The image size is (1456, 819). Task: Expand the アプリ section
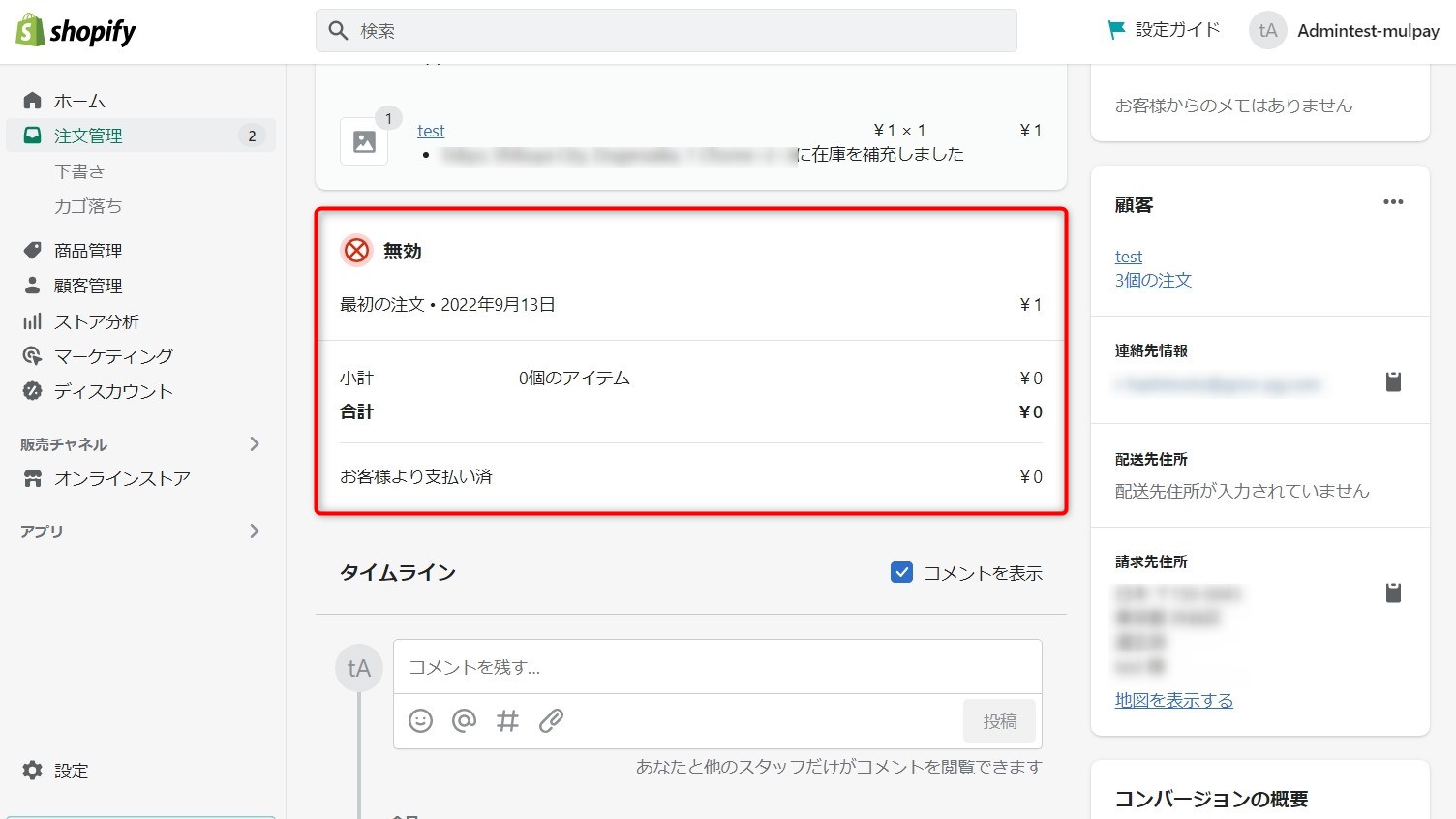[x=255, y=531]
